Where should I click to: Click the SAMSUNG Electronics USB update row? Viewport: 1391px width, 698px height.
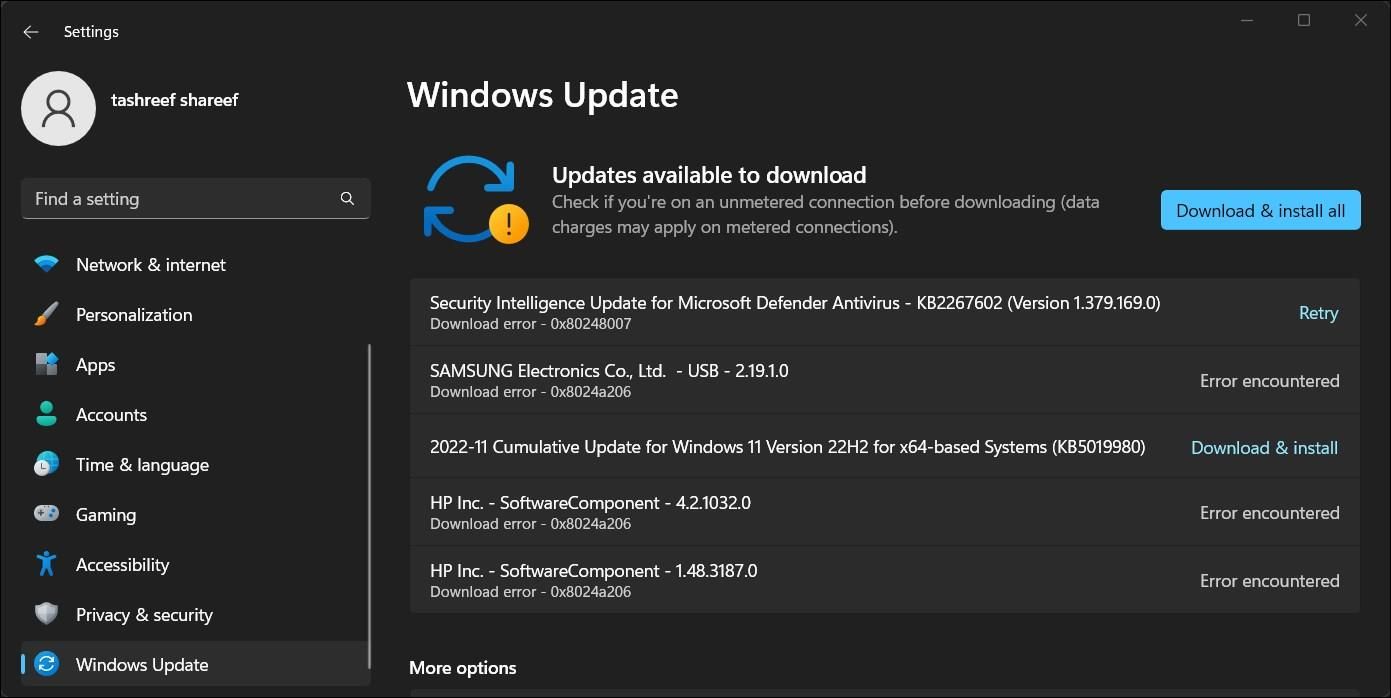(x=884, y=380)
